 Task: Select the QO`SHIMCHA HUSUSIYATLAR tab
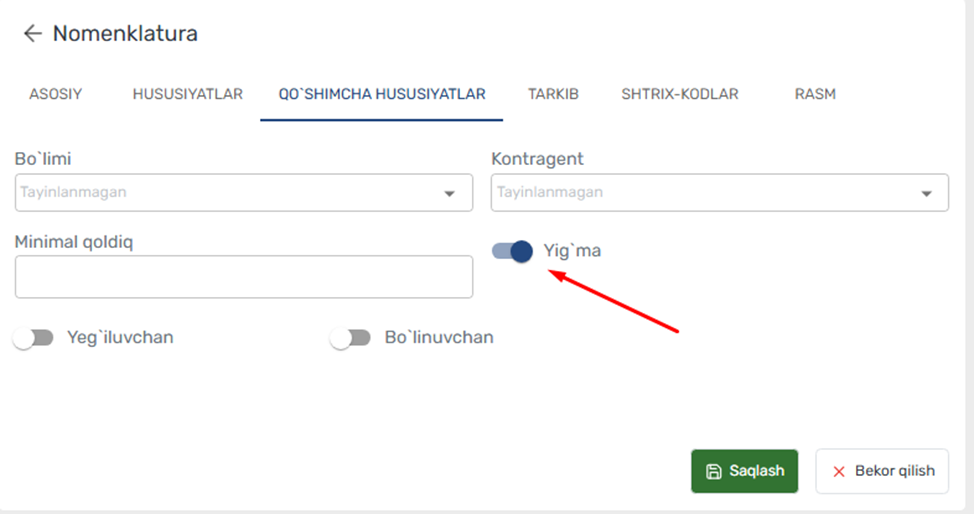381,94
